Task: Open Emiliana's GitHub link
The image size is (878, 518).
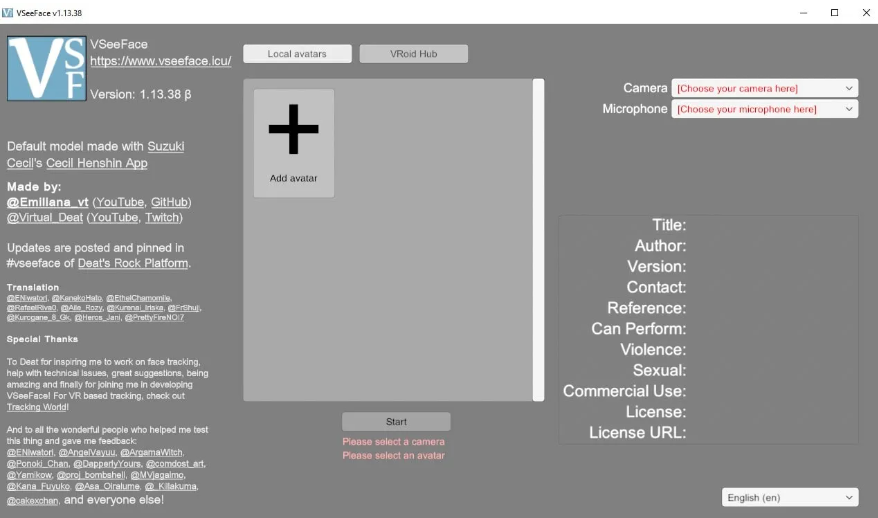Action: coord(170,202)
